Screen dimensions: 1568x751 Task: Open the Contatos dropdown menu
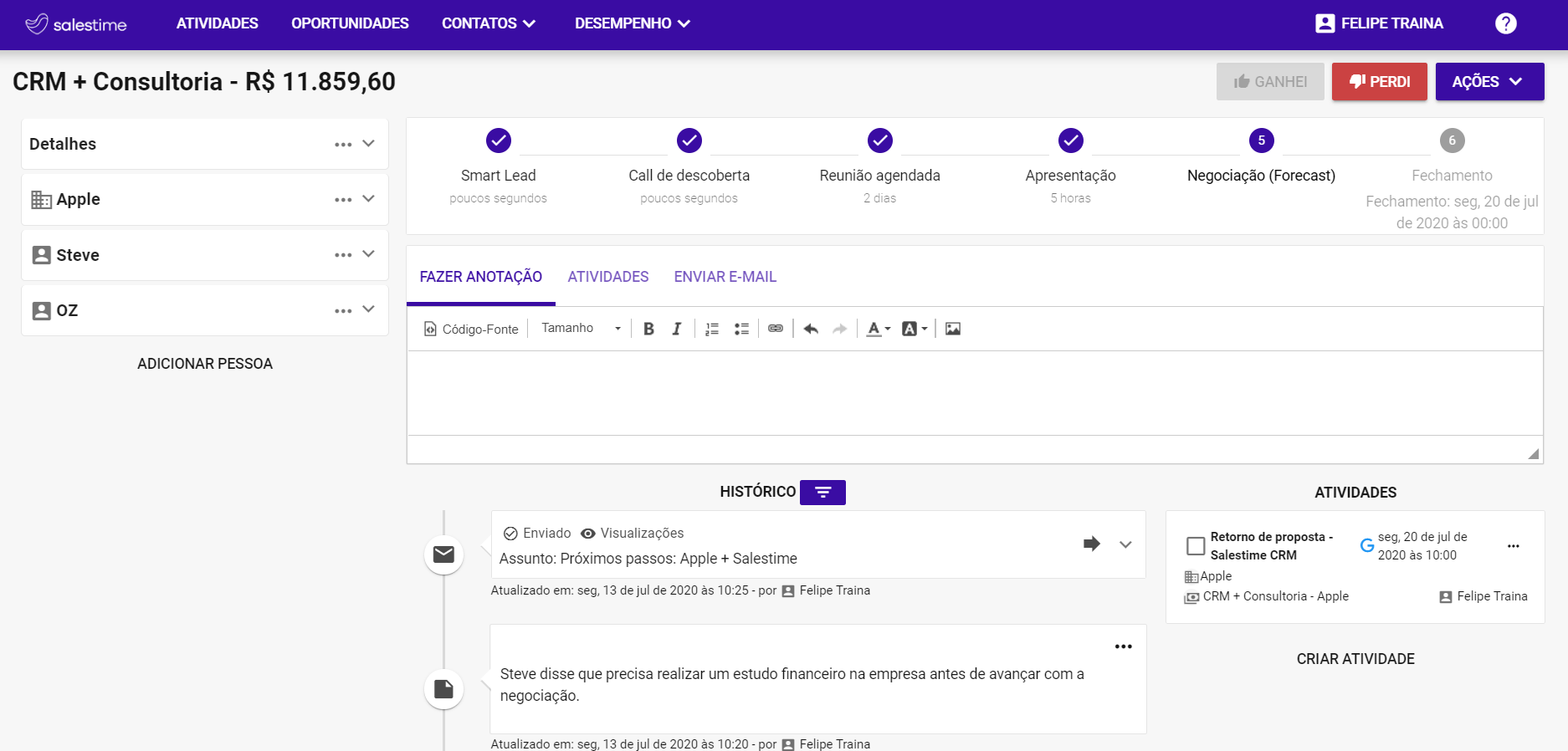pyautogui.click(x=489, y=23)
